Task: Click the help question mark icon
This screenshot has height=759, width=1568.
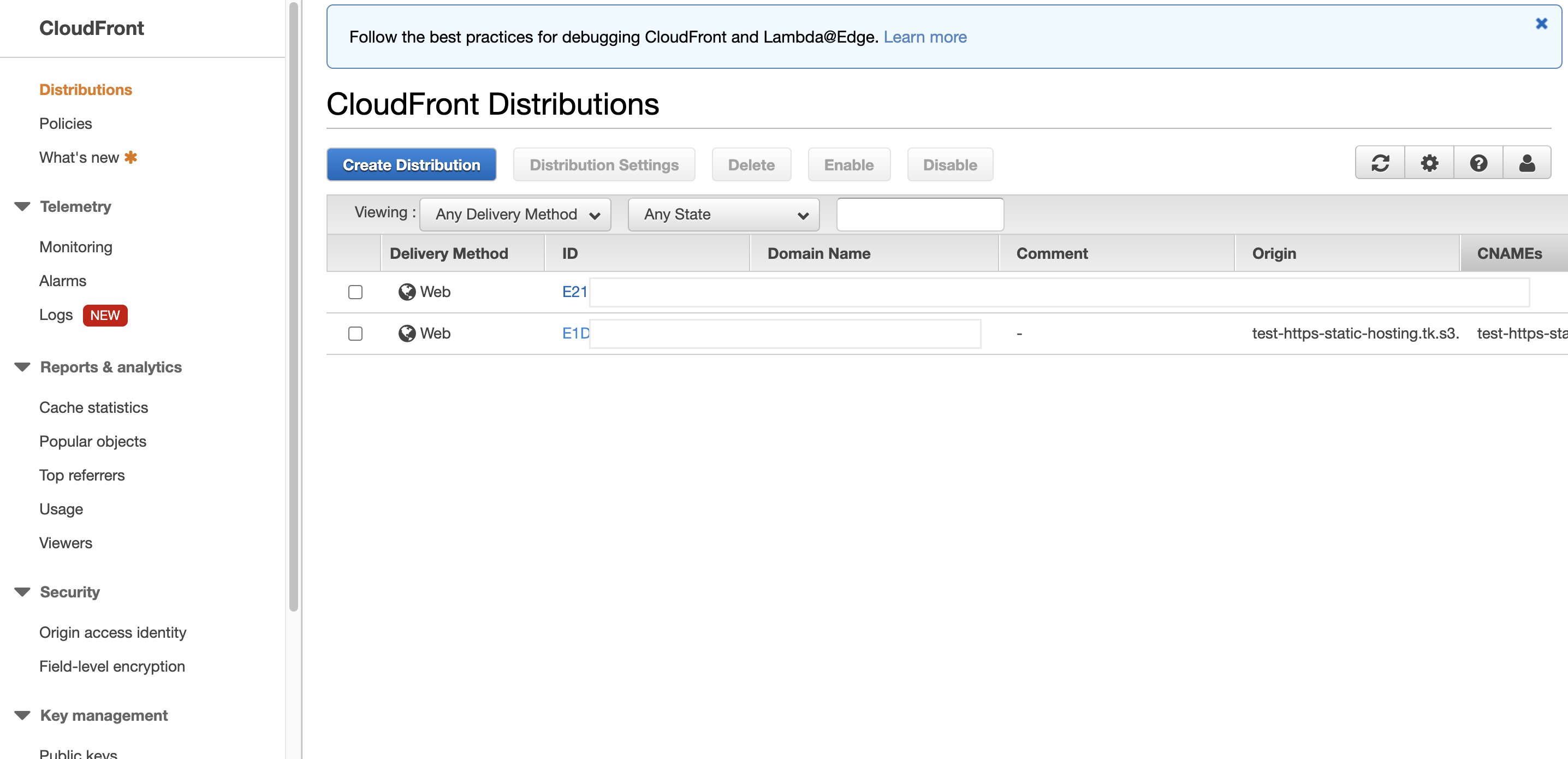Action: tap(1478, 163)
